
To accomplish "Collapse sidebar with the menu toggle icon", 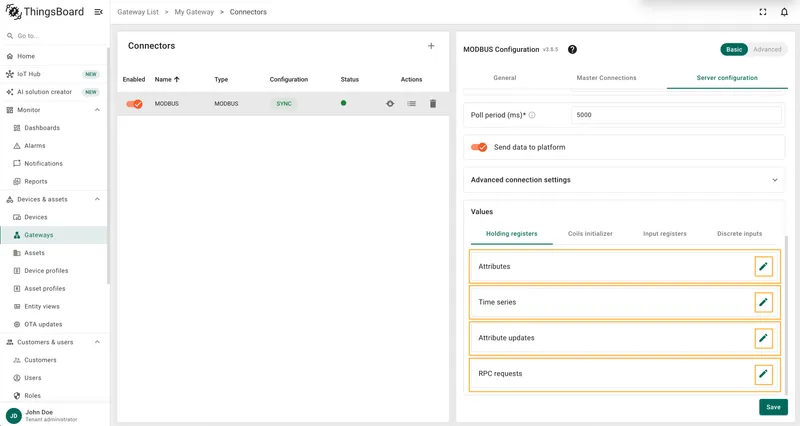I will [98, 12].
